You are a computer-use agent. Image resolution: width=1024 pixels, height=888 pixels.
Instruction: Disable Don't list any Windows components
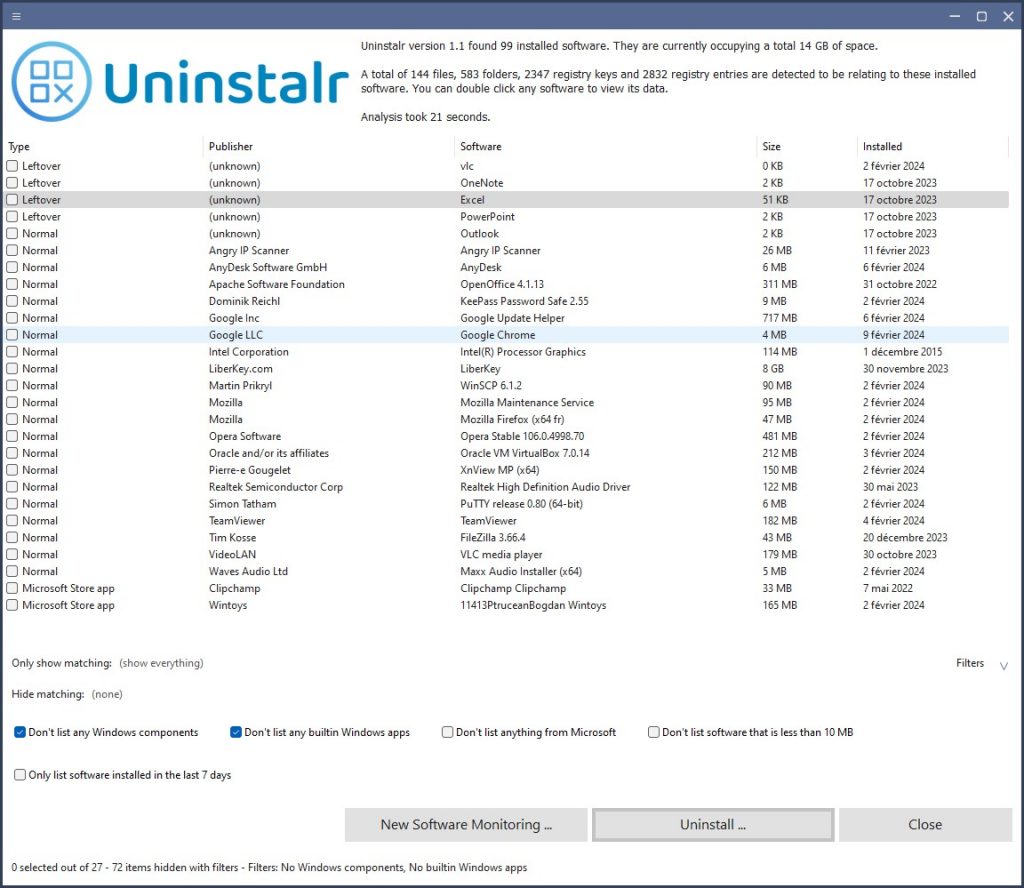point(20,733)
